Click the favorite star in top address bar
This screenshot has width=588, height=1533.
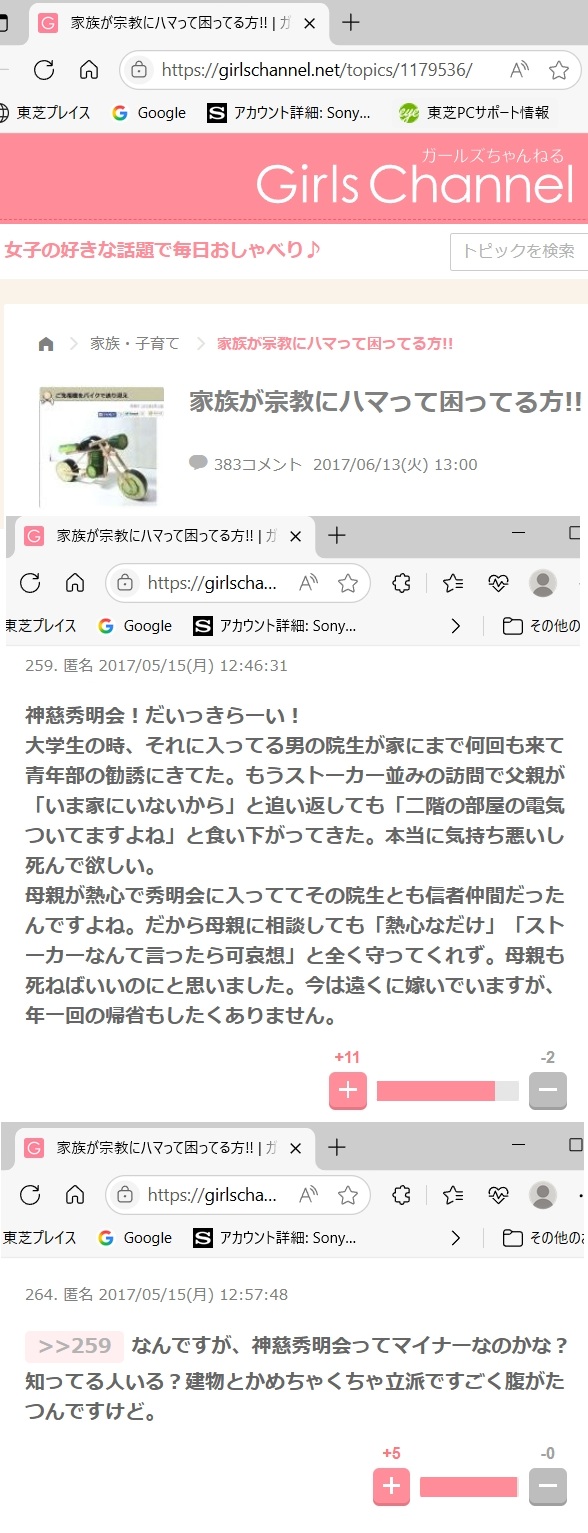558,70
